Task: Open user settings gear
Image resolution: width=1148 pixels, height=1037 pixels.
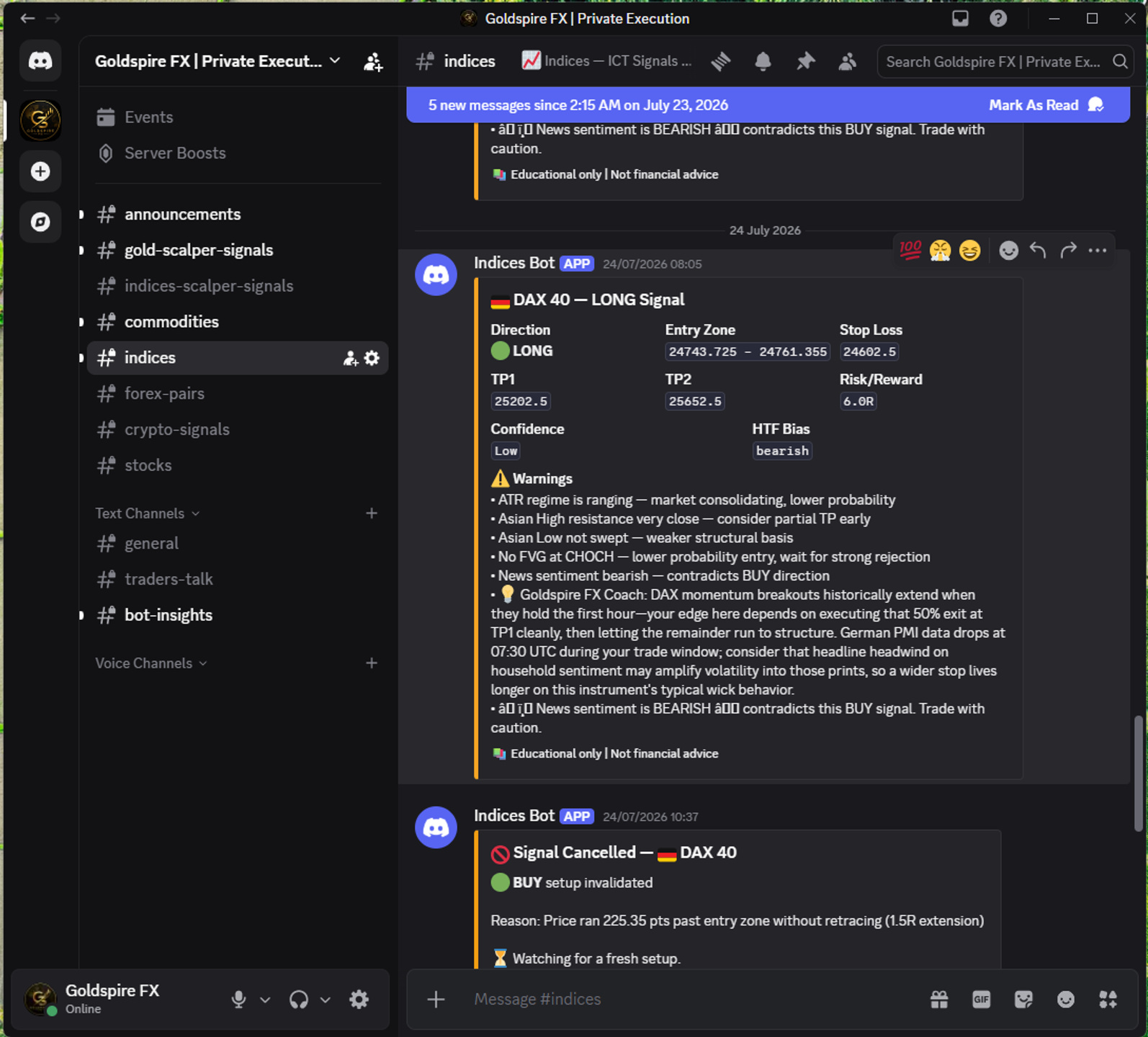Action: (359, 1000)
